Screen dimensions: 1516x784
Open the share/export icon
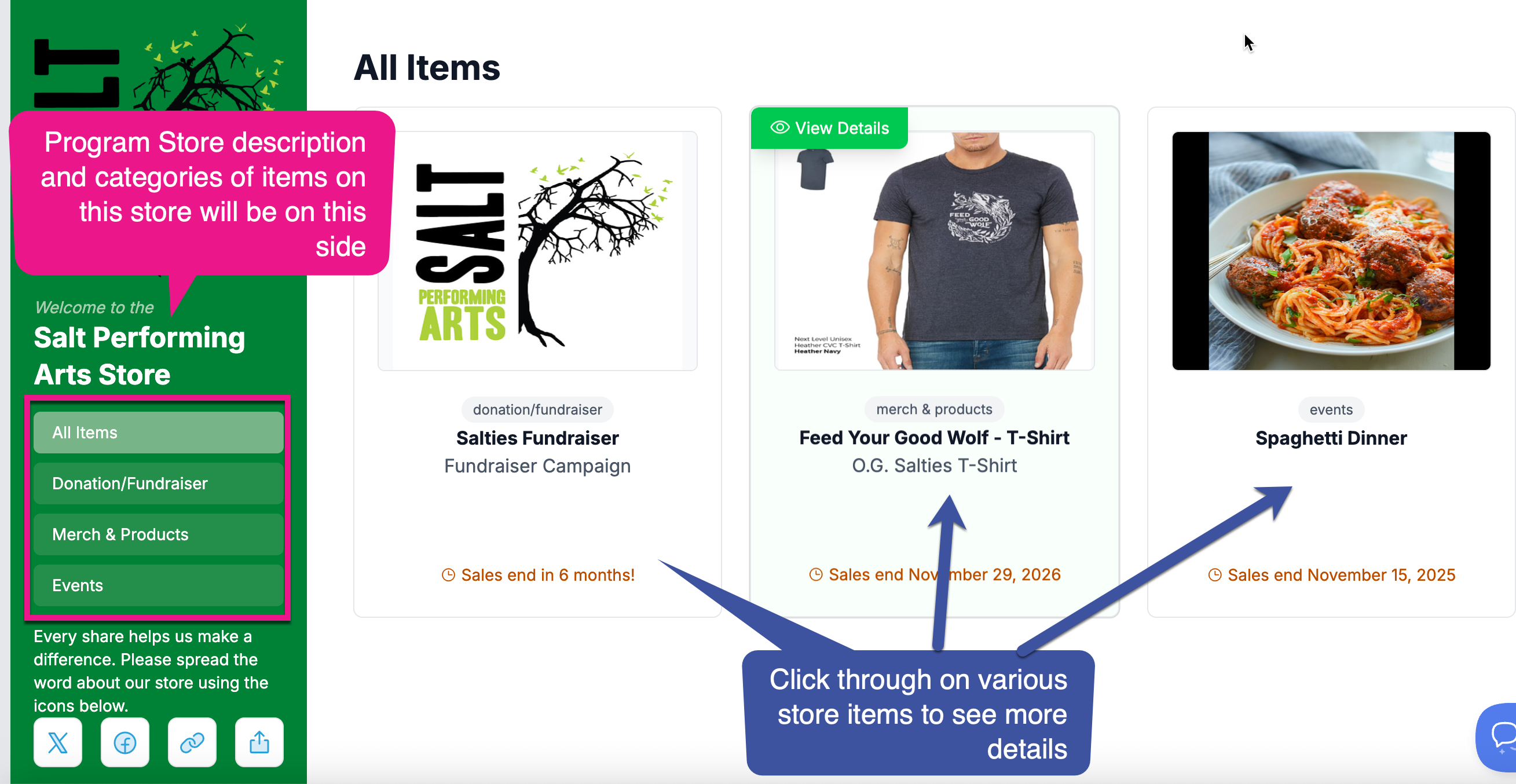coord(259,742)
